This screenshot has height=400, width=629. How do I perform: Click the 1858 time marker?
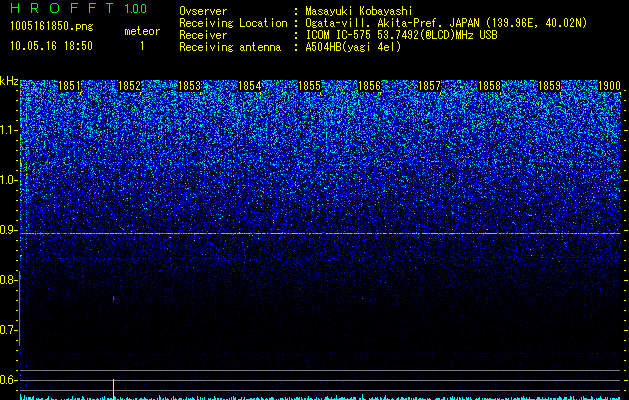click(489, 86)
